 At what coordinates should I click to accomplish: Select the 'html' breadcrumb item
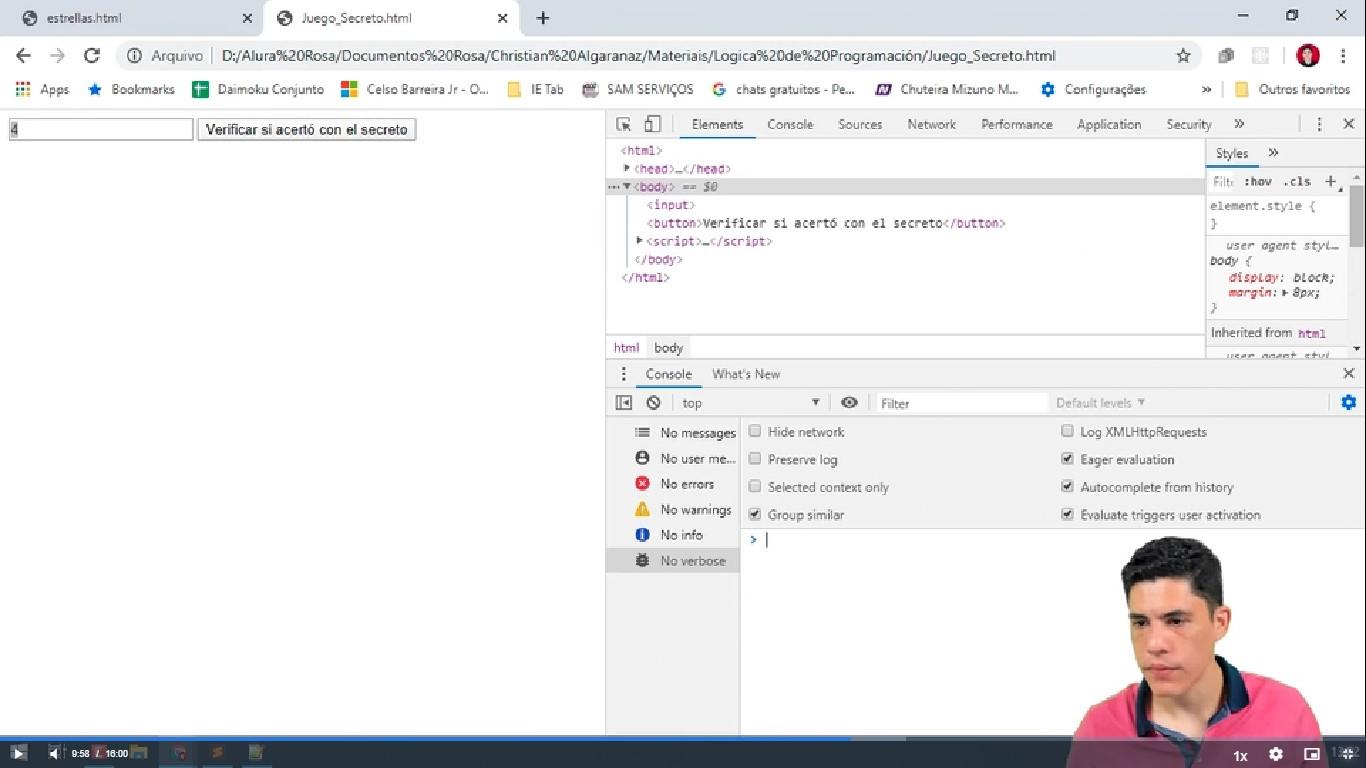tap(626, 348)
